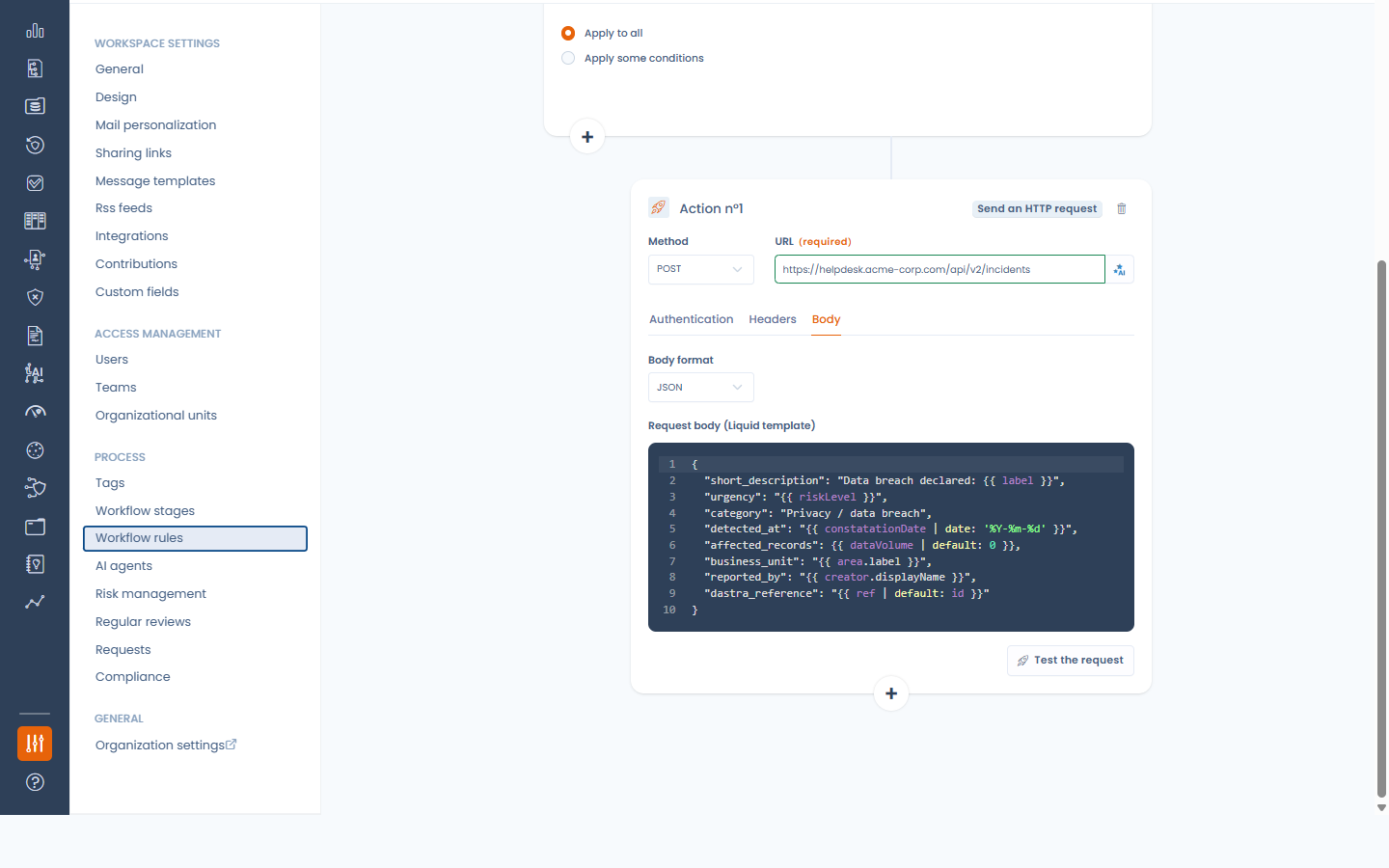
Task: Open Organizational units page
Action: click(156, 416)
